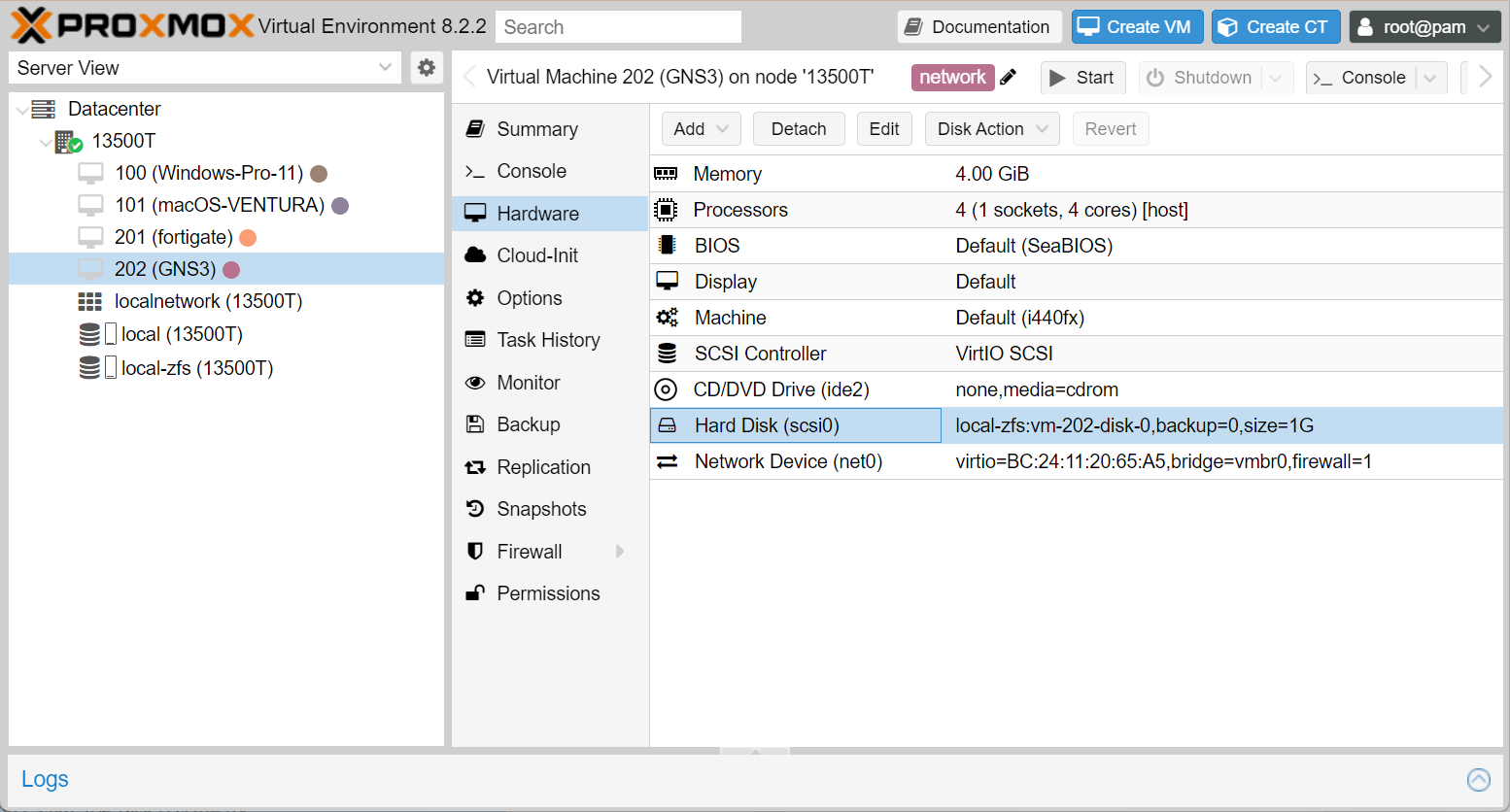The height and width of the screenshot is (812, 1510).
Task: Click the Display monitor icon
Action: [x=667, y=282]
